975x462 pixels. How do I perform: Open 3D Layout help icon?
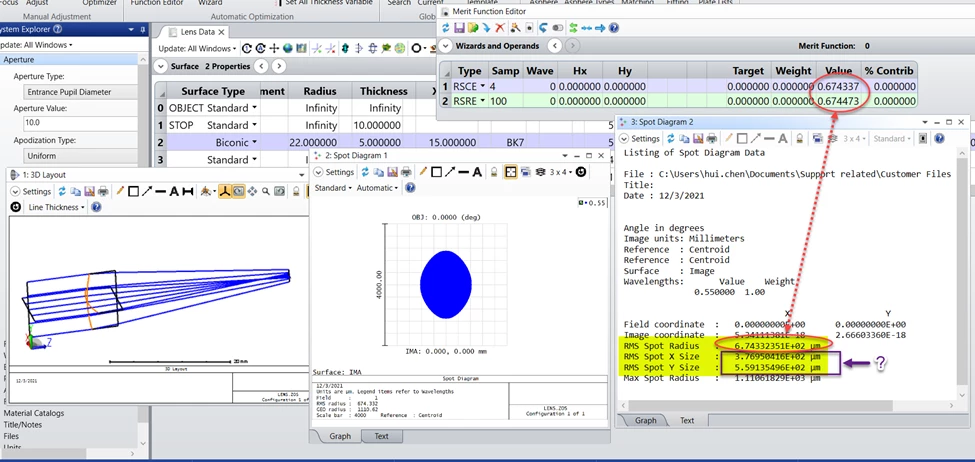pyautogui.click(x=96, y=207)
